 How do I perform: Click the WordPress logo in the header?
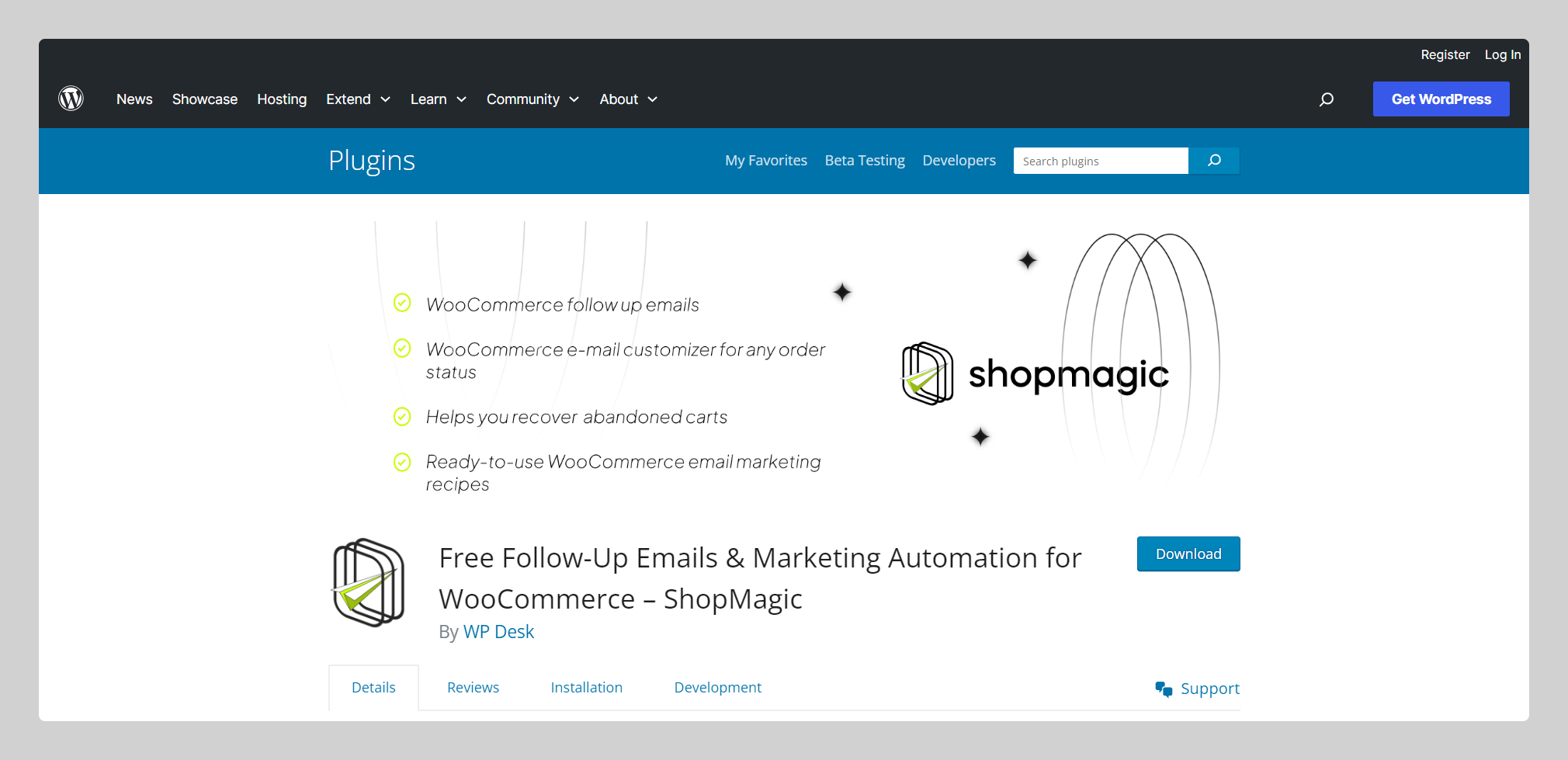pyautogui.click(x=71, y=99)
